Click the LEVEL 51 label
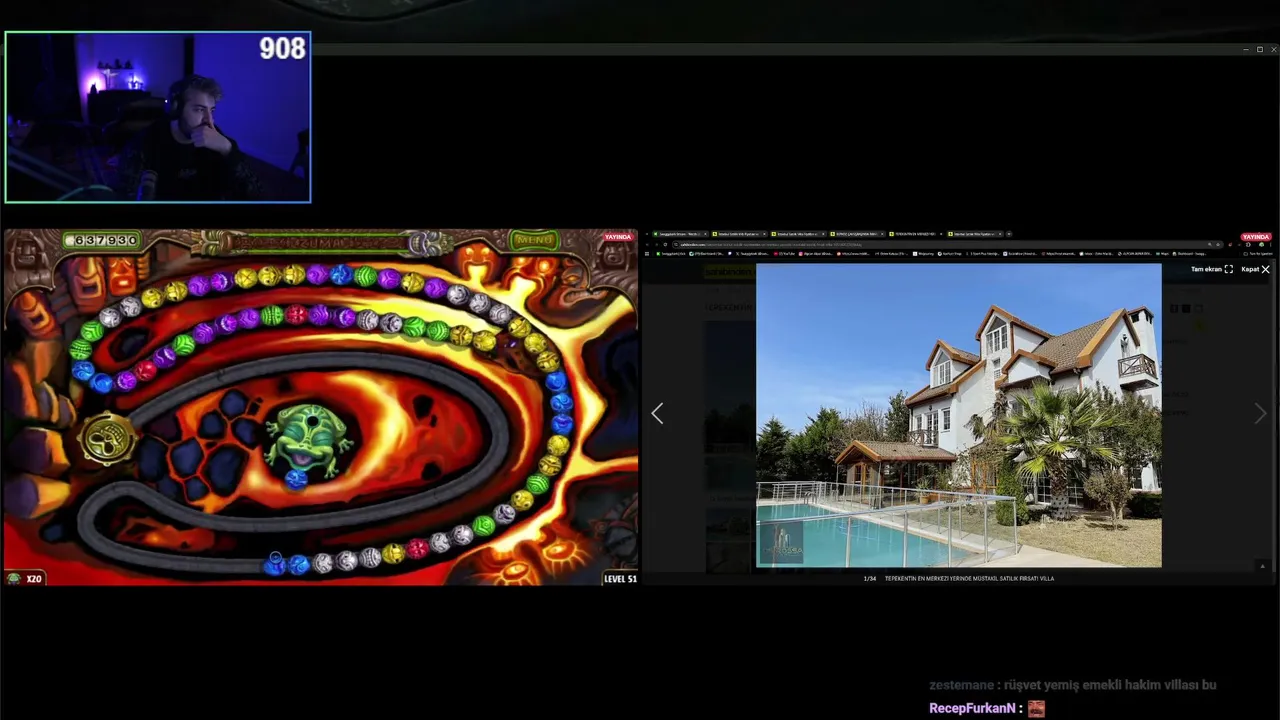The image size is (1280, 720). point(620,578)
